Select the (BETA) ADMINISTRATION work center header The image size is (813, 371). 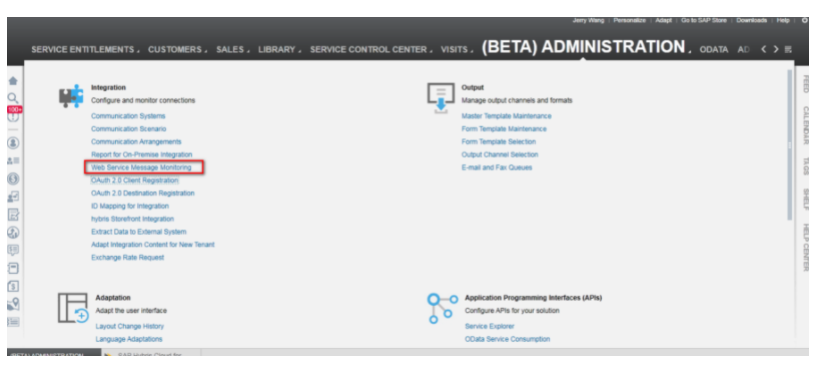[583, 47]
